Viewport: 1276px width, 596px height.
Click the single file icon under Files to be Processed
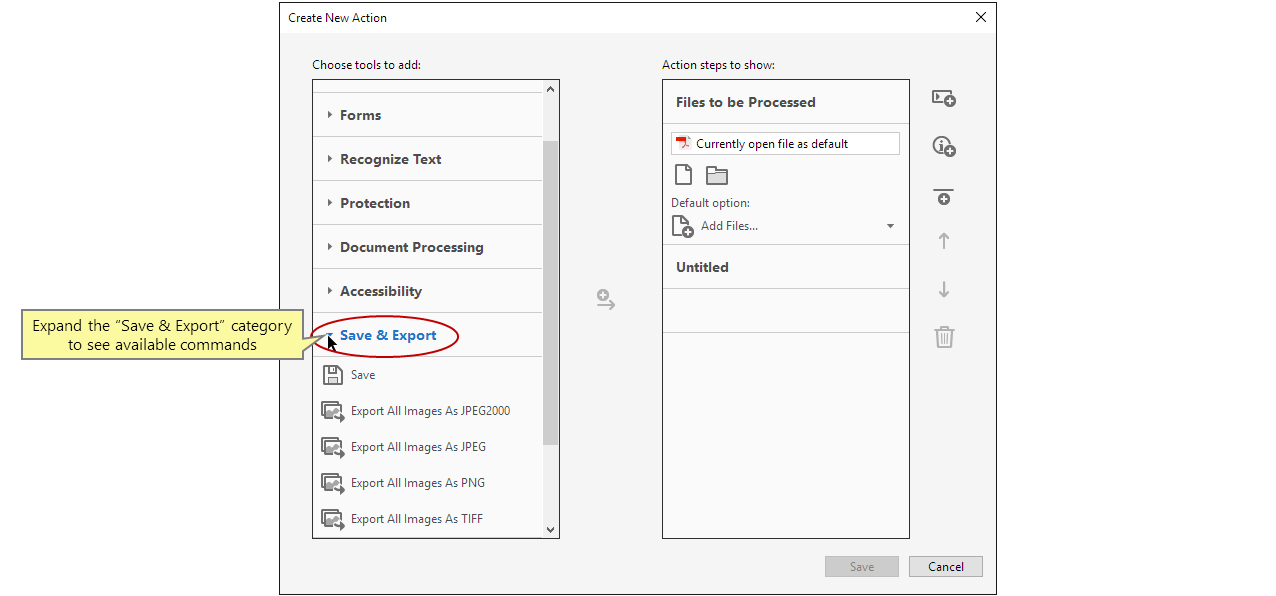click(x=683, y=174)
